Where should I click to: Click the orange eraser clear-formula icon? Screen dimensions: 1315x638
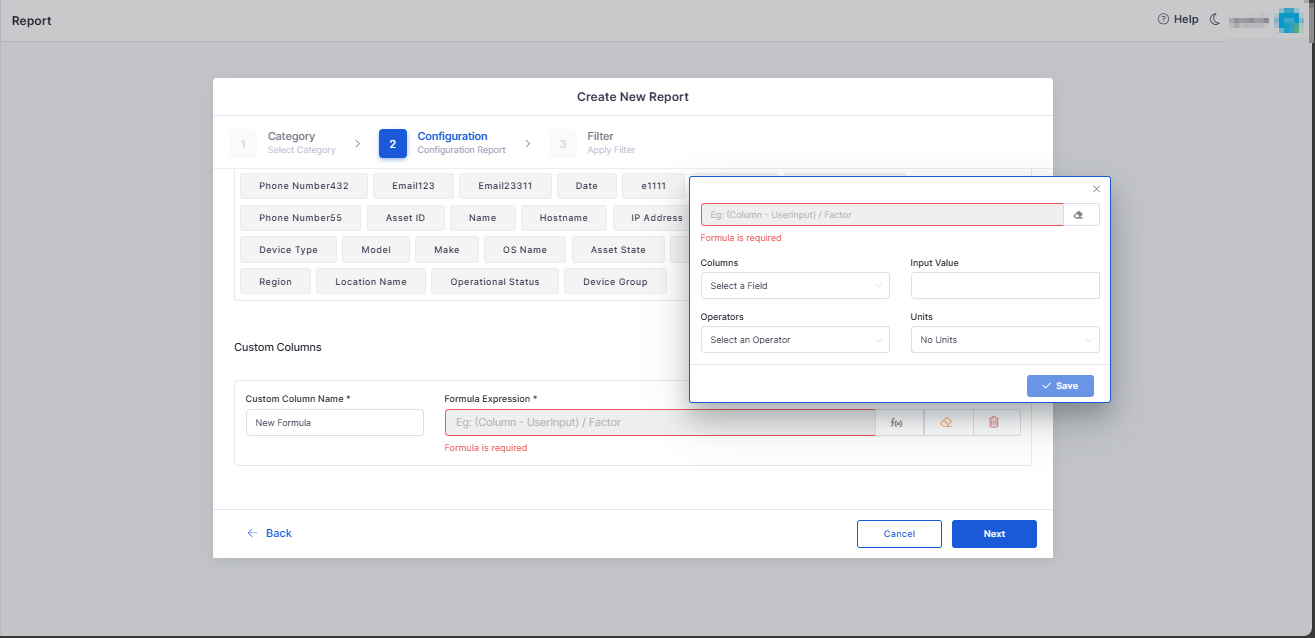pos(946,423)
